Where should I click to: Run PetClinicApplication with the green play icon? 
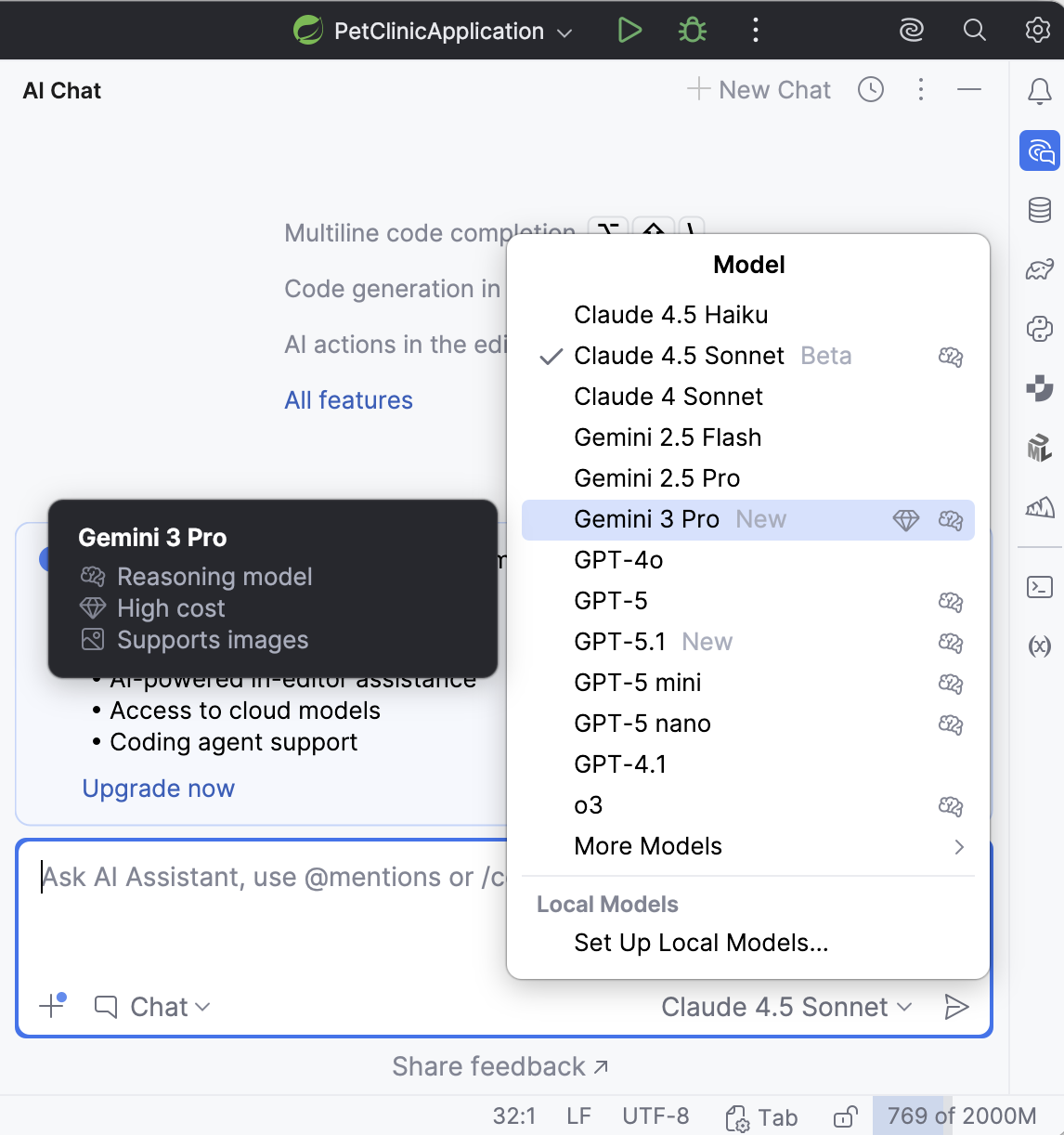point(629,30)
